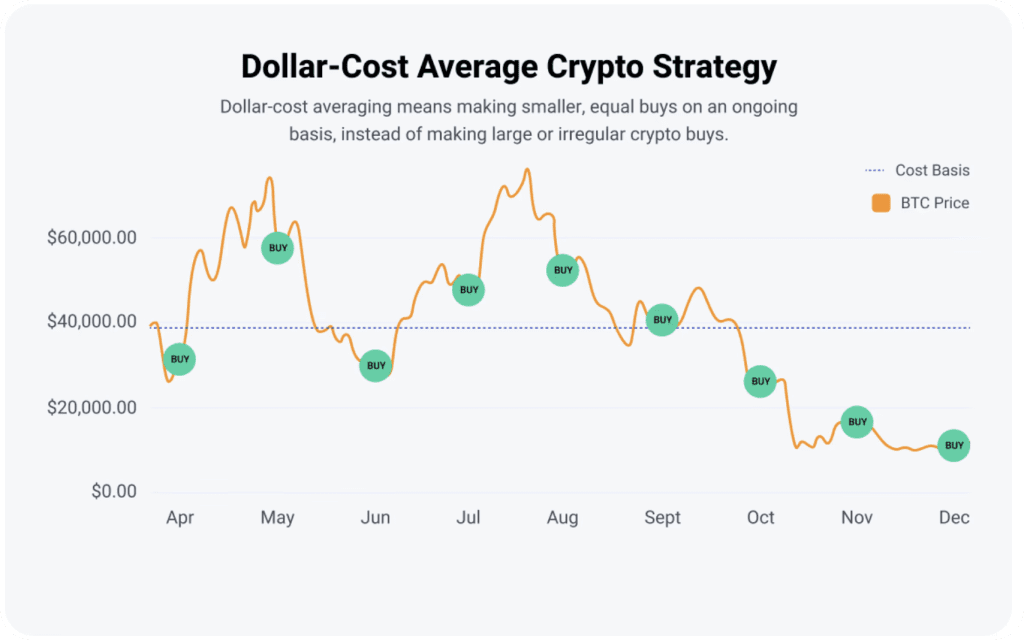Click the dotted Cost Basis line sample
1024x640 pixels.
(x=872, y=170)
